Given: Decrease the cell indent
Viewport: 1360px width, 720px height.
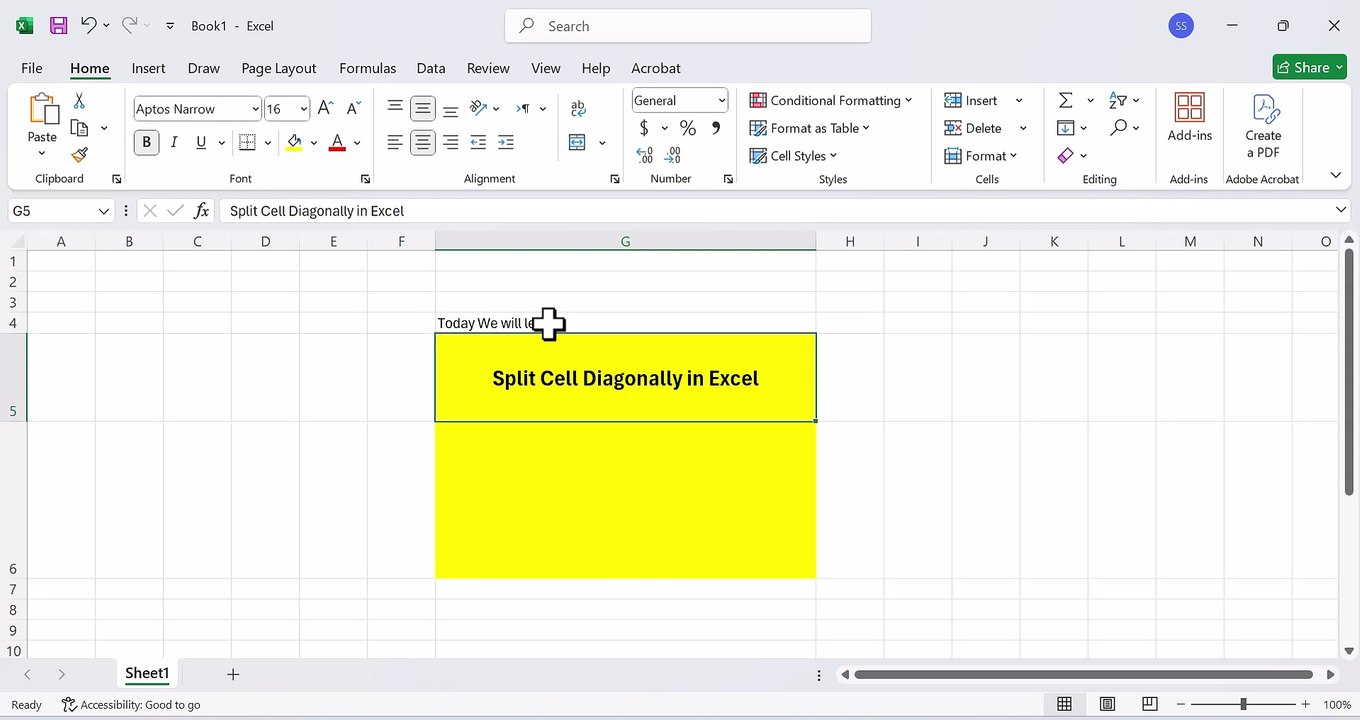Looking at the screenshot, I should pyautogui.click(x=478, y=143).
